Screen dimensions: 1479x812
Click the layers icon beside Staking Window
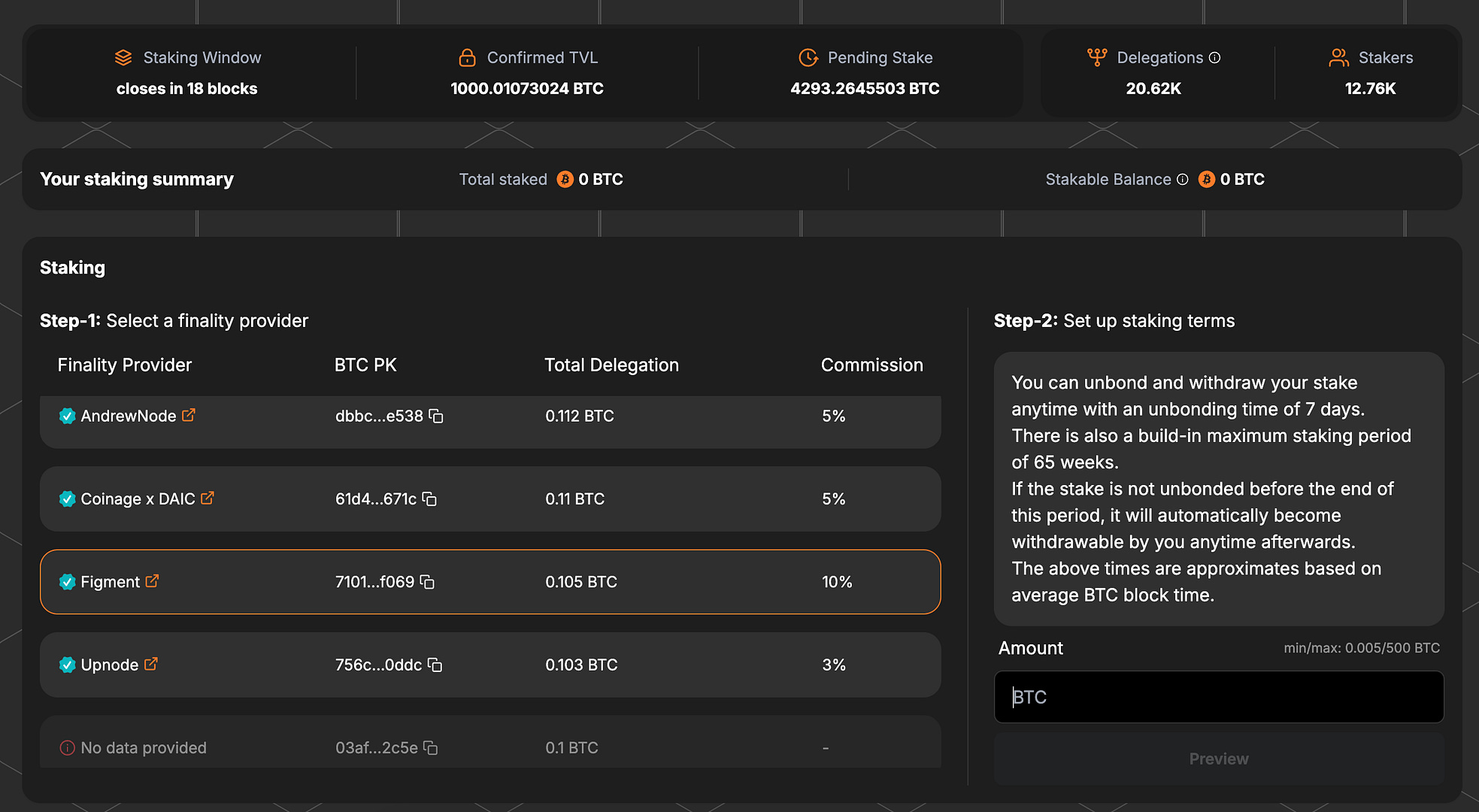pos(123,57)
